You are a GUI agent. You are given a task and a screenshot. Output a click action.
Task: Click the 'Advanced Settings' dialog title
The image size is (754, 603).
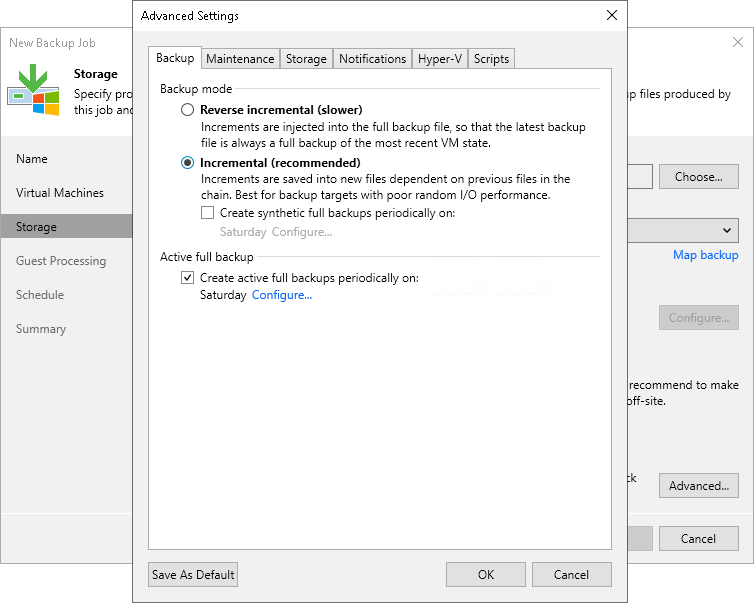point(190,16)
